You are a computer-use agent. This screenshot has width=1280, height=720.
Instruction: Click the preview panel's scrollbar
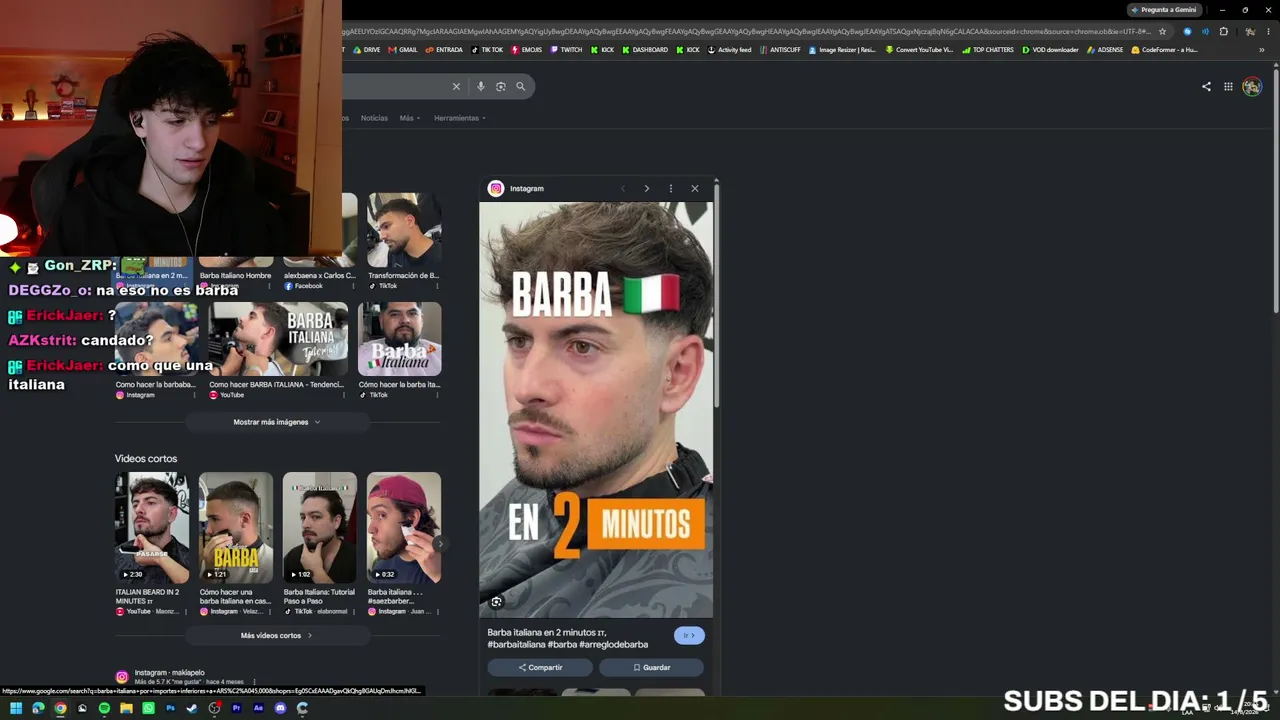[716, 295]
